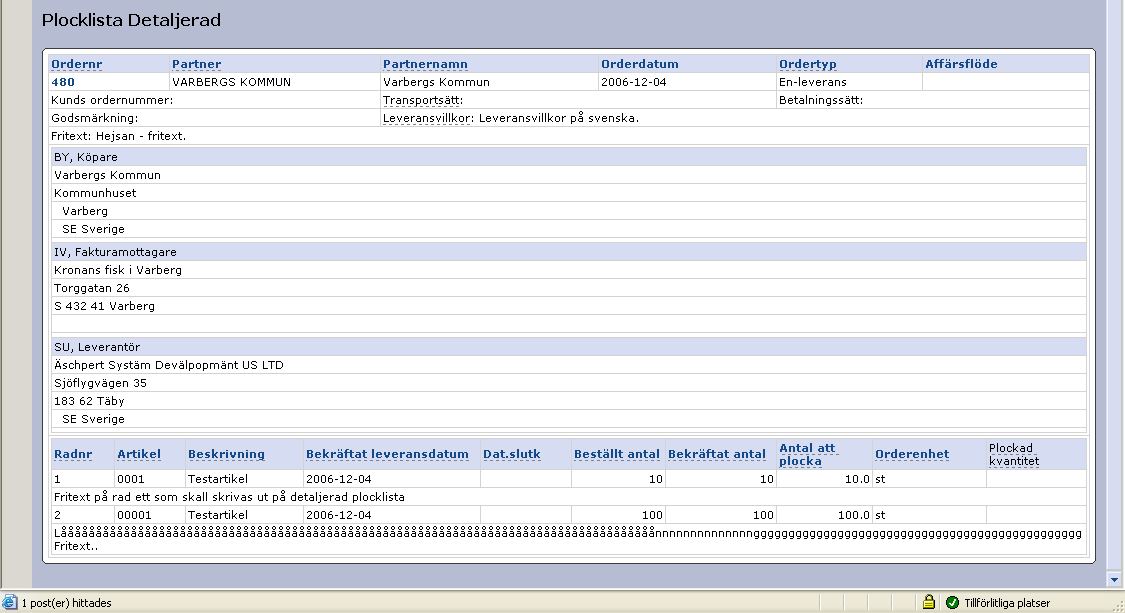Viewport: 1125px width, 613px height.
Task: Click the Fritext: Hejsan - fritext line
Action: point(118,136)
